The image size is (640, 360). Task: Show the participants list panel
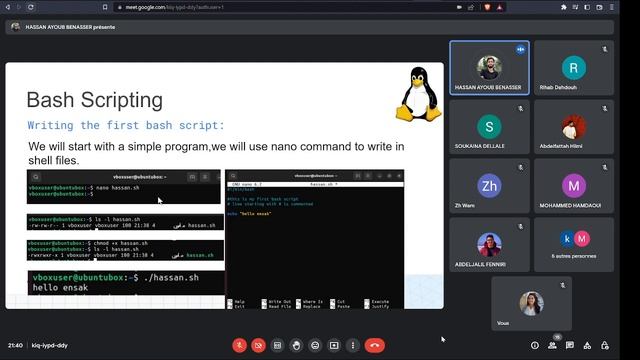[x=552, y=345]
